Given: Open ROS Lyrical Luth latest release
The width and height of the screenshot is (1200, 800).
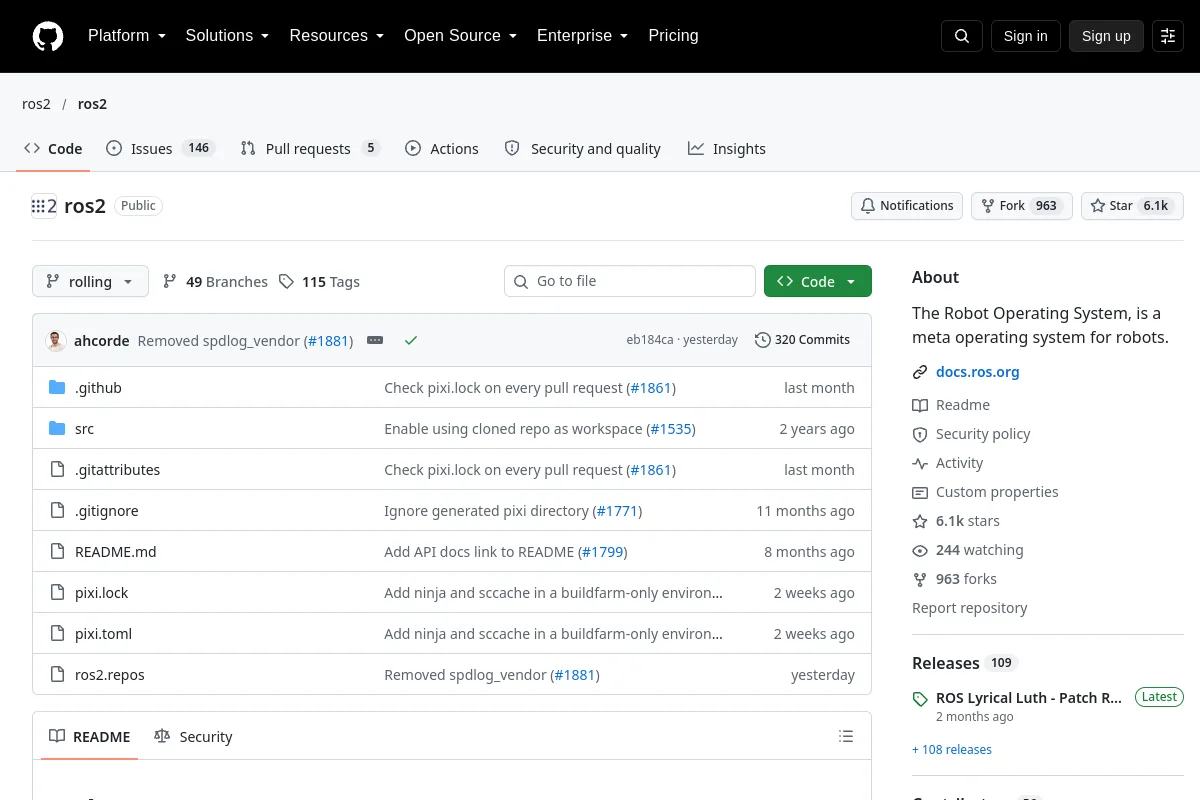Looking at the screenshot, I should [1028, 698].
